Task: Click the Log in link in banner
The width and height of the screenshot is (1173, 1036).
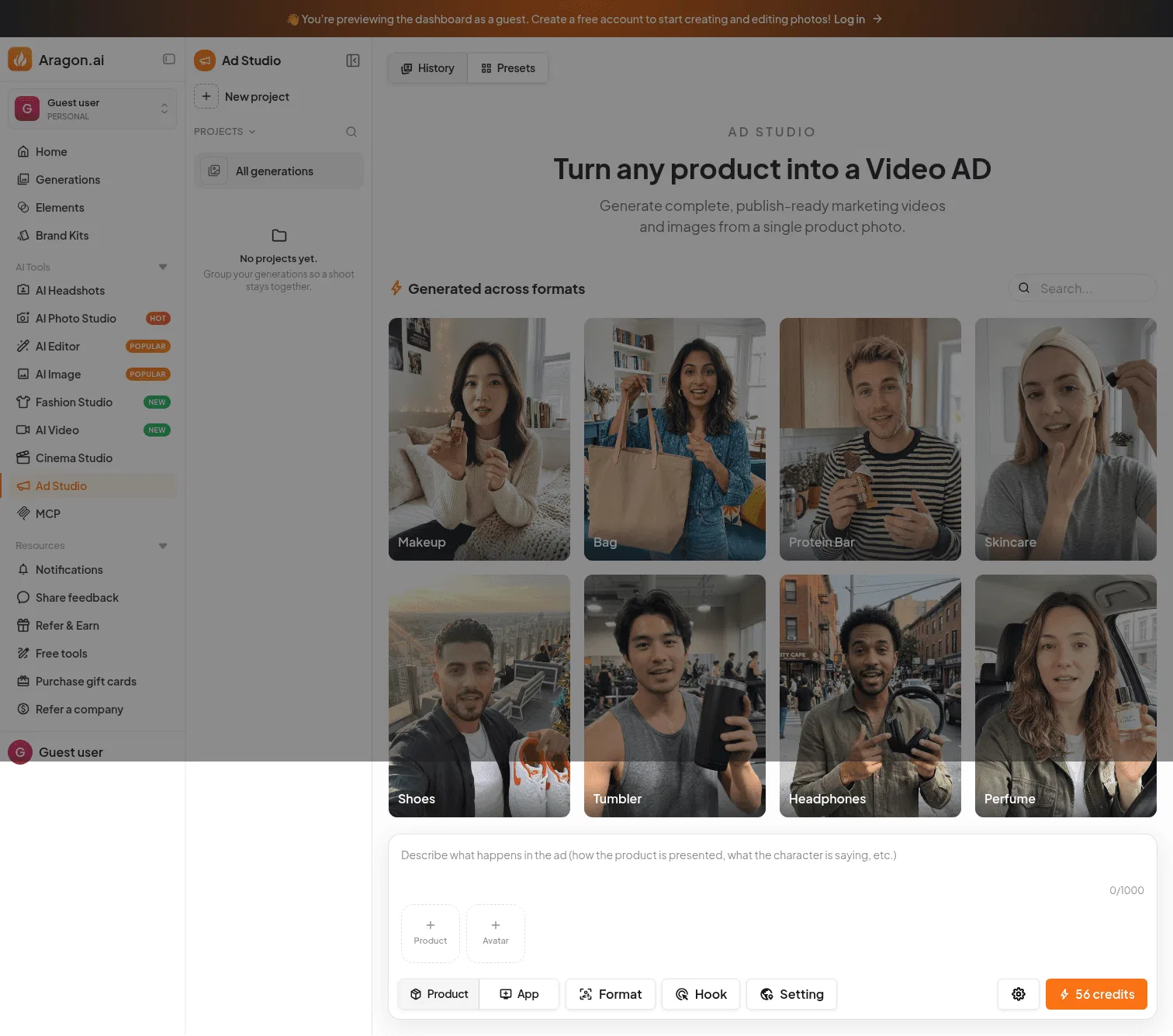Action: click(849, 19)
